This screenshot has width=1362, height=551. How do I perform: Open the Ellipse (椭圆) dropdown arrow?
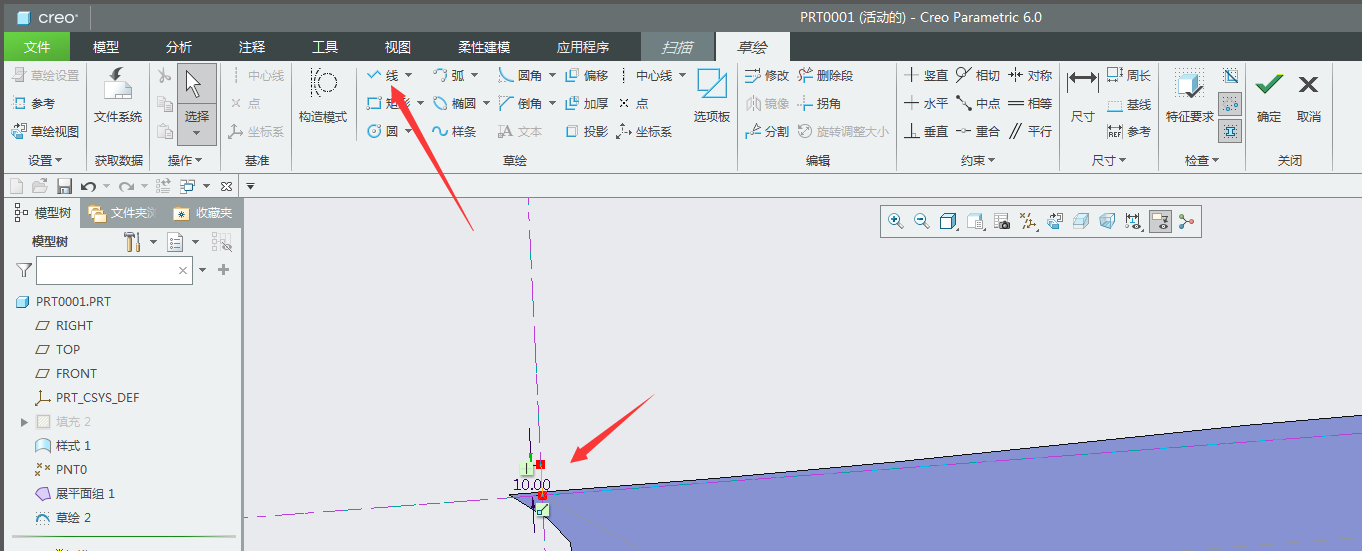pyautogui.click(x=486, y=103)
